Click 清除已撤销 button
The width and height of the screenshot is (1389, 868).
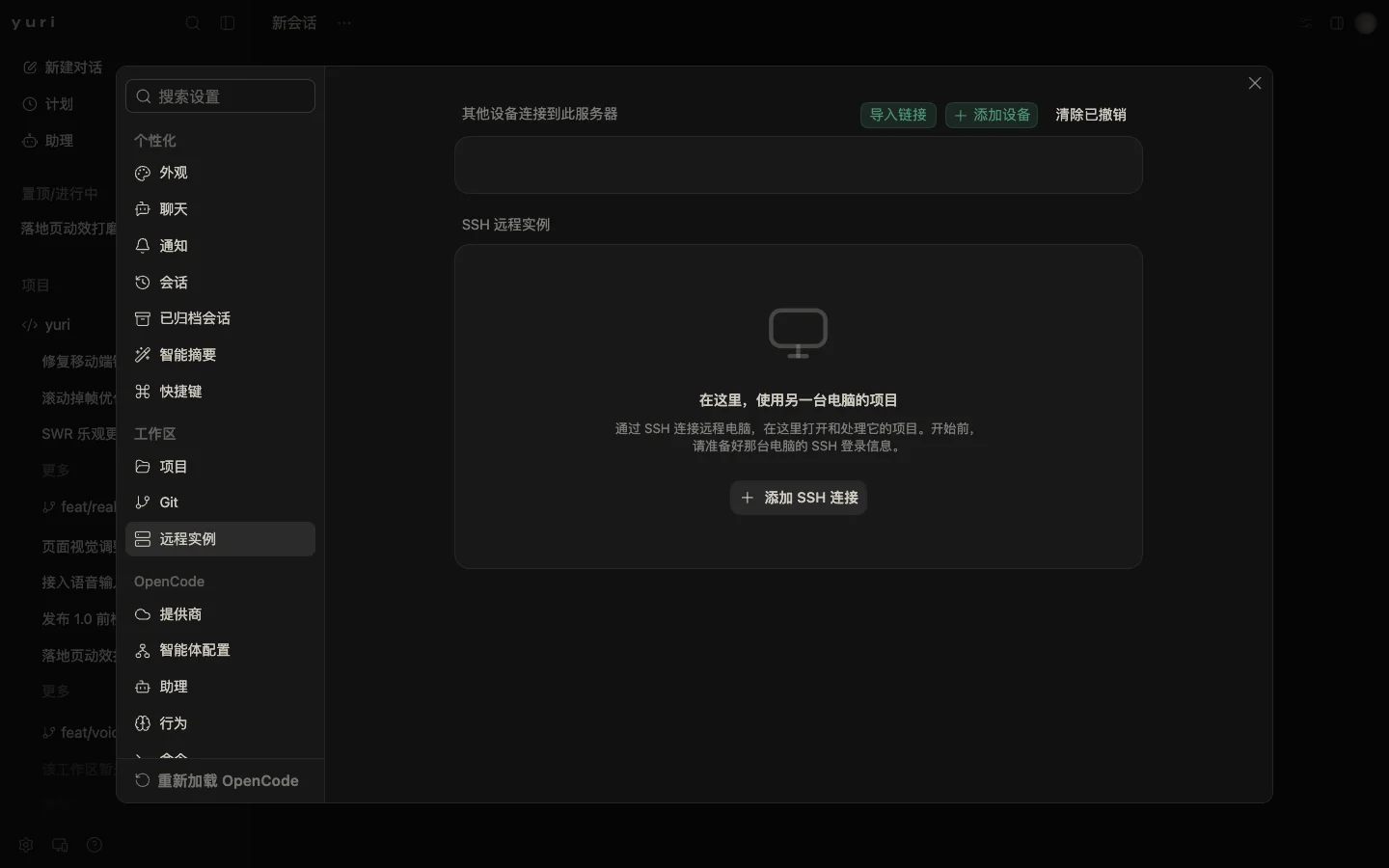click(x=1091, y=115)
